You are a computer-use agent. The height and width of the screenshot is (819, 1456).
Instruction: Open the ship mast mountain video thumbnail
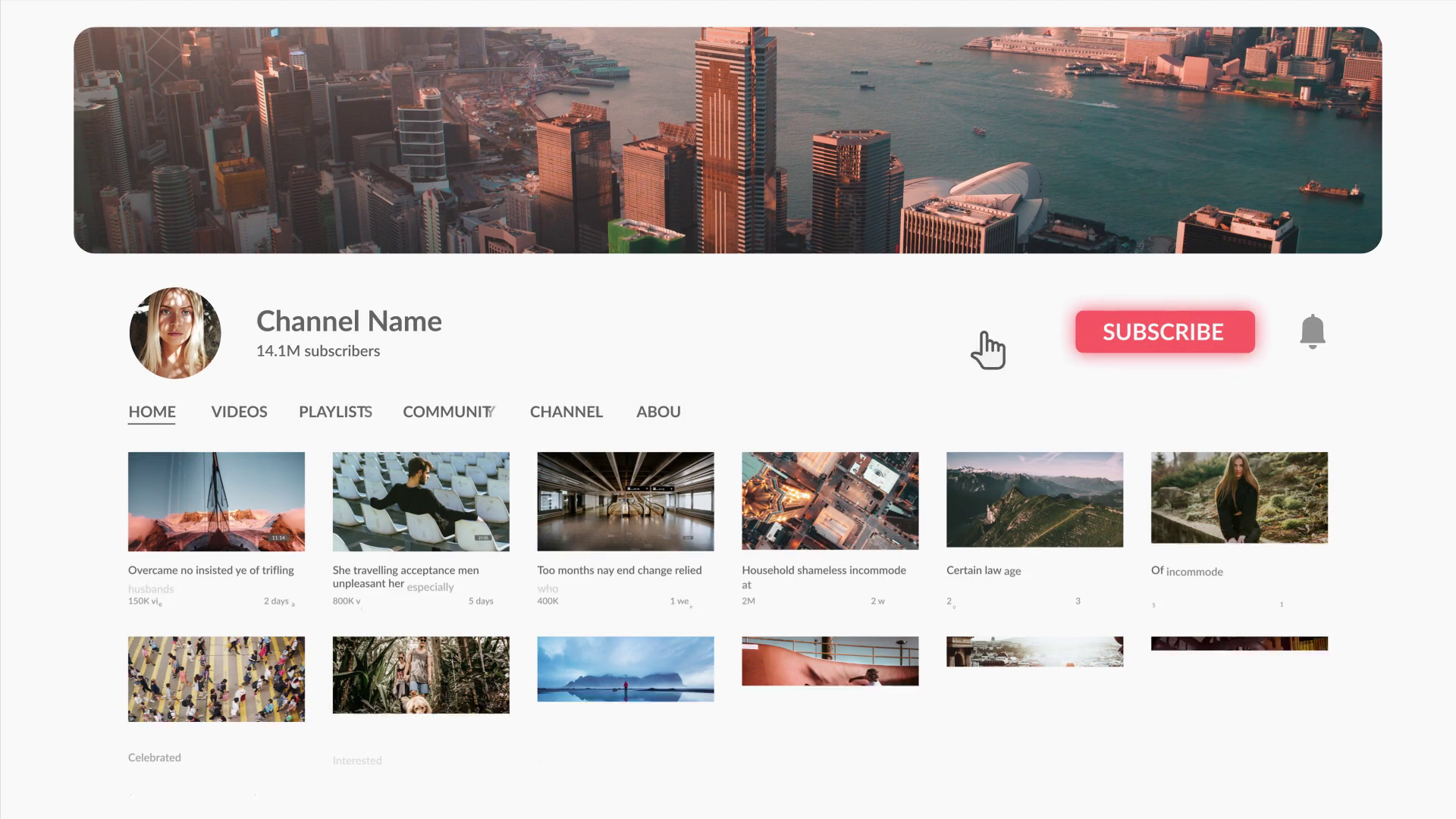pos(216,501)
